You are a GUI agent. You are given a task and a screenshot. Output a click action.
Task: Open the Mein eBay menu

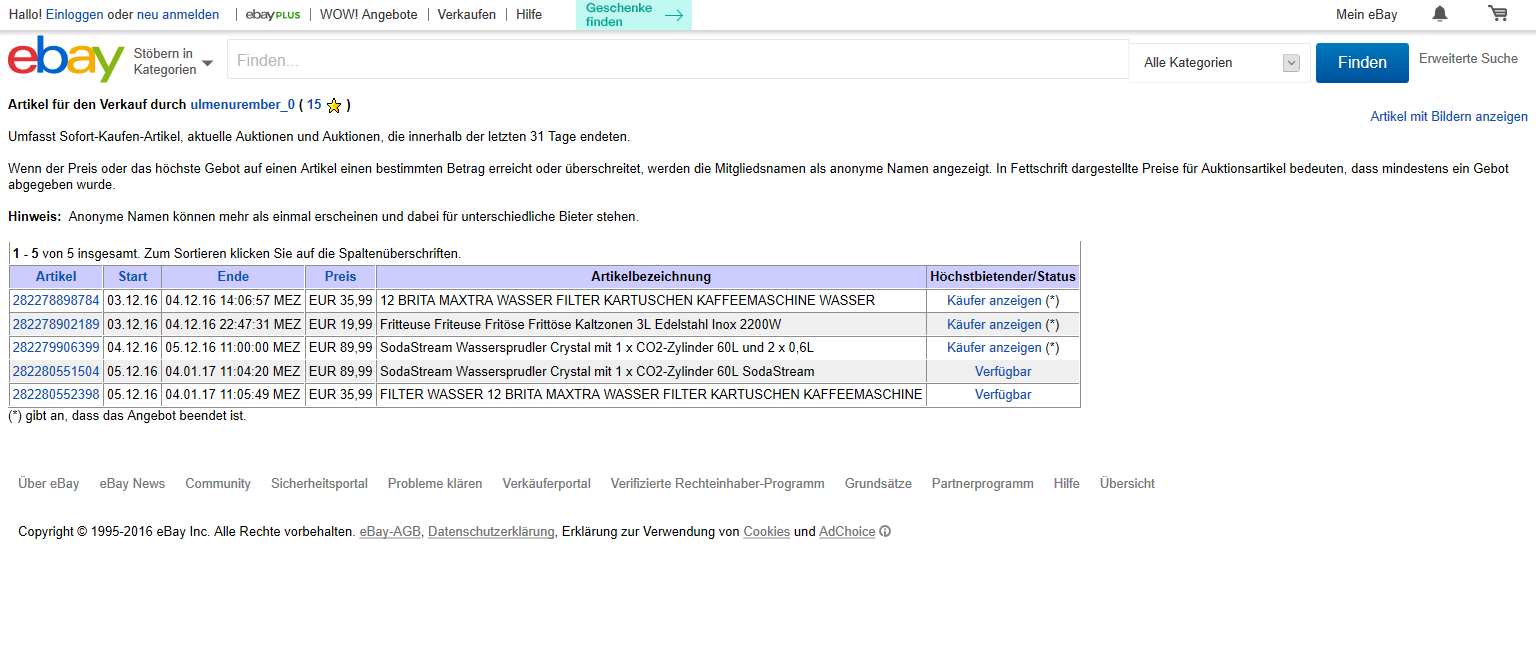1367,15
